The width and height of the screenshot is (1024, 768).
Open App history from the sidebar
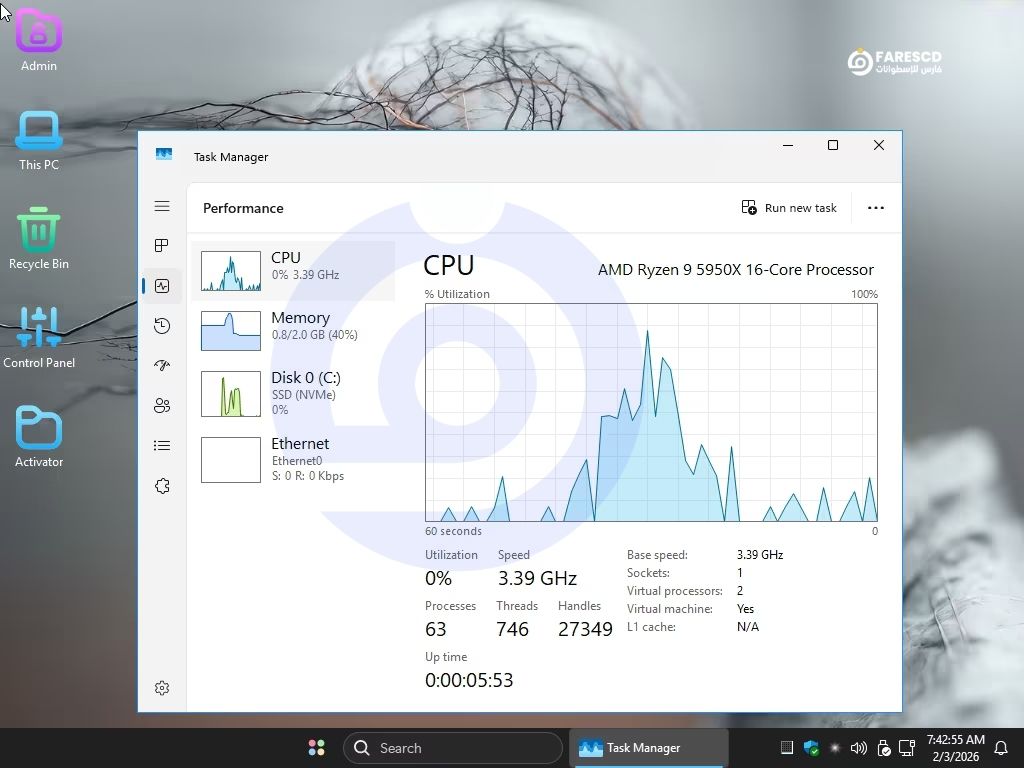[162, 326]
